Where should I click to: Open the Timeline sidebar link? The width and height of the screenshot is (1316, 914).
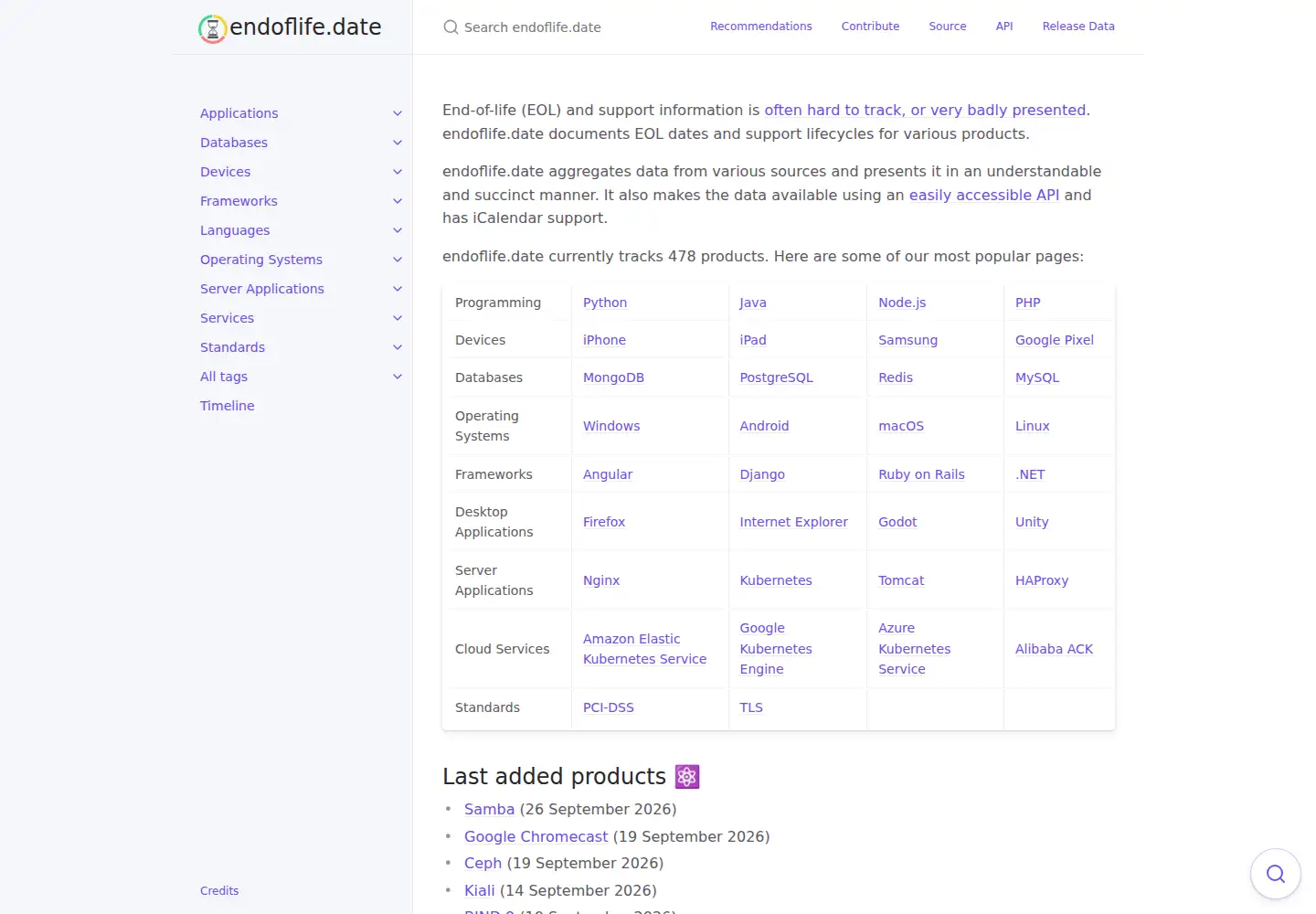click(x=228, y=406)
